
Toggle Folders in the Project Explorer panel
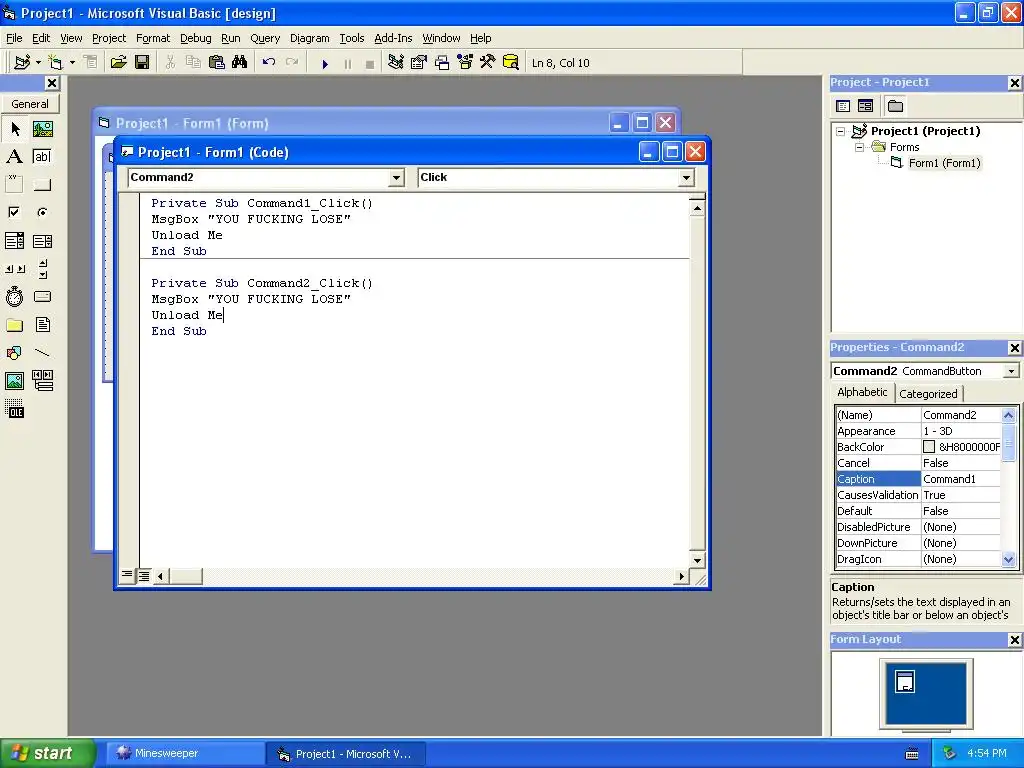pos(895,106)
